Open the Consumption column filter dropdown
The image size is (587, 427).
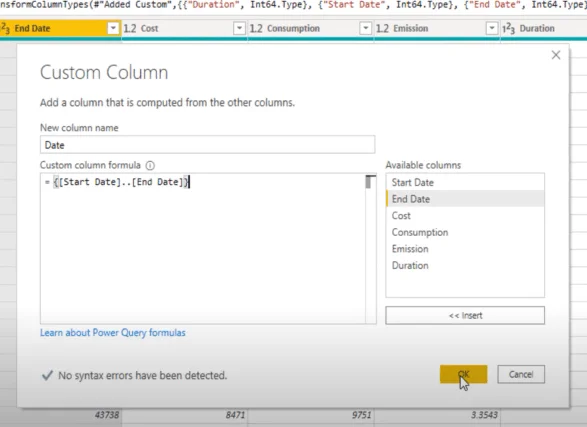(365, 28)
